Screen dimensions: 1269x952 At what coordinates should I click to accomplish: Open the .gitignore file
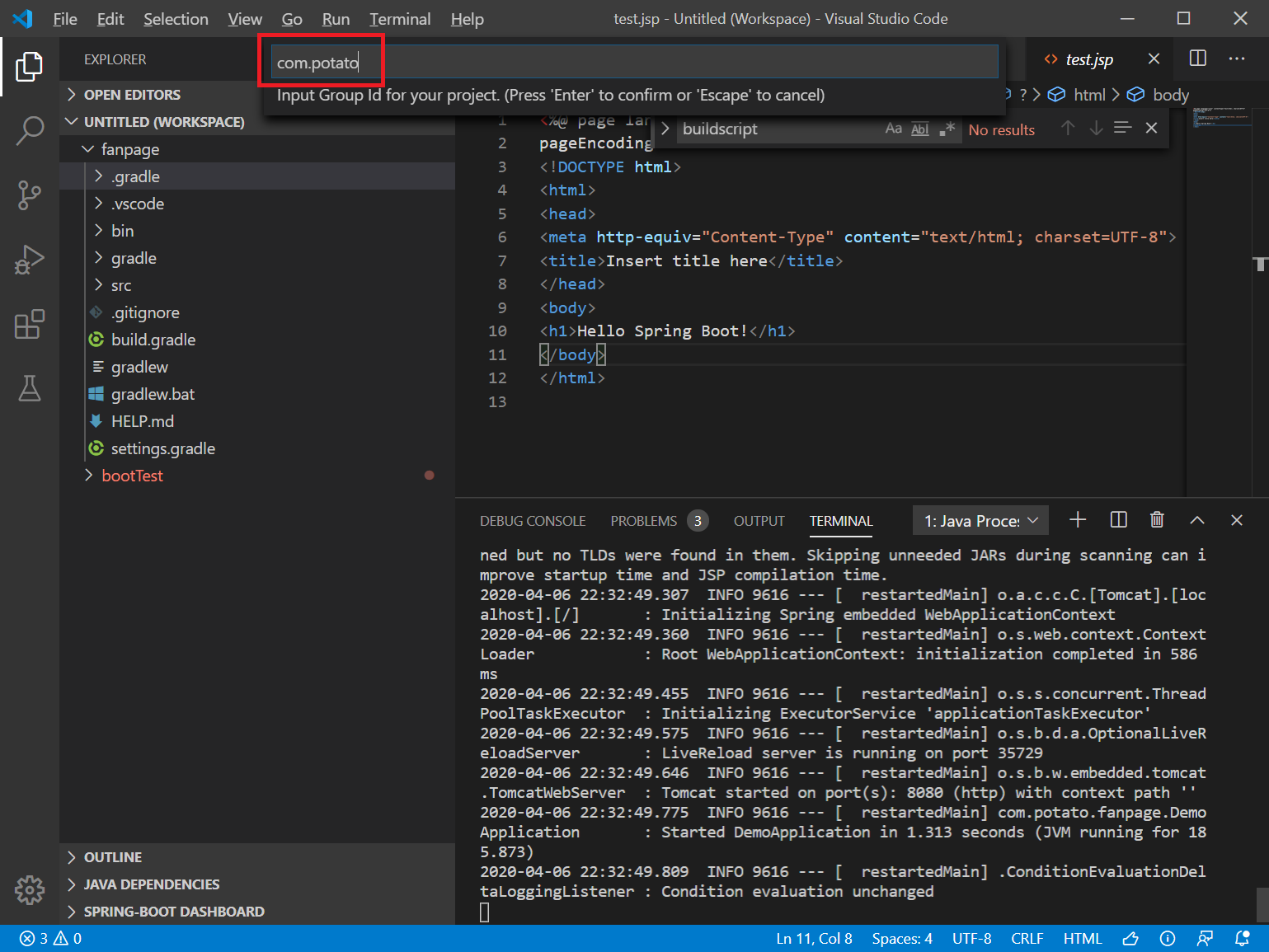coord(257,312)
